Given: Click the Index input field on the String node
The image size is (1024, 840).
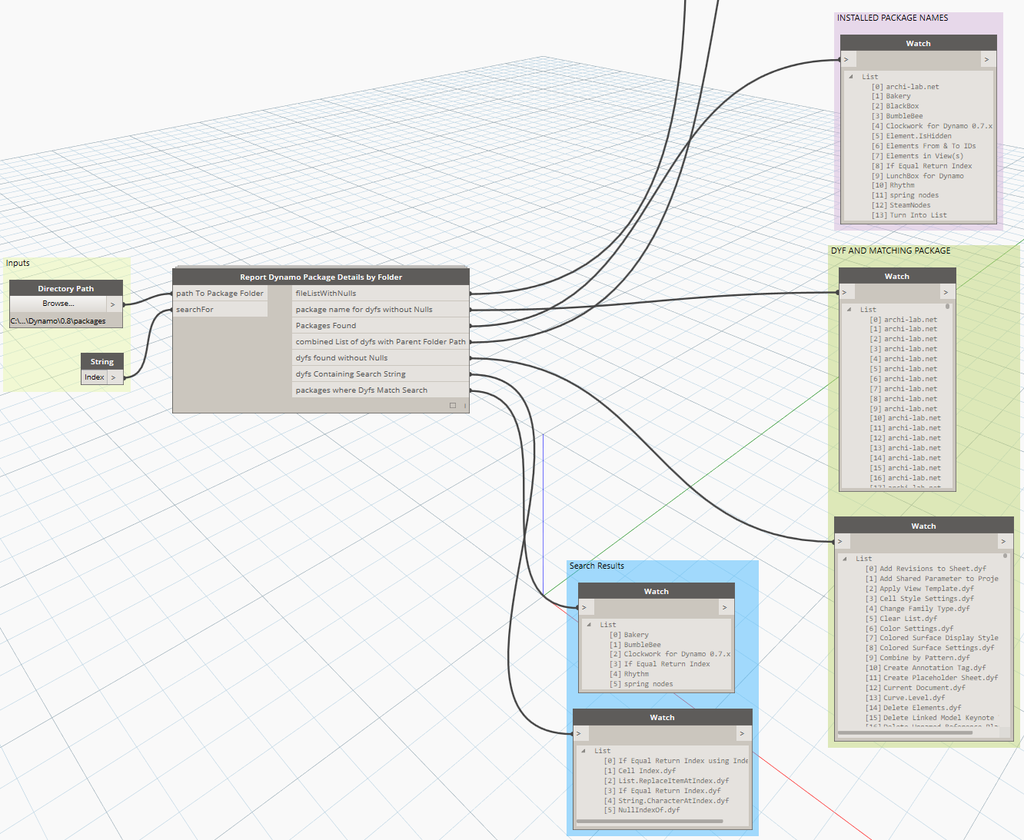Looking at the screenshot, I should 93,377.
